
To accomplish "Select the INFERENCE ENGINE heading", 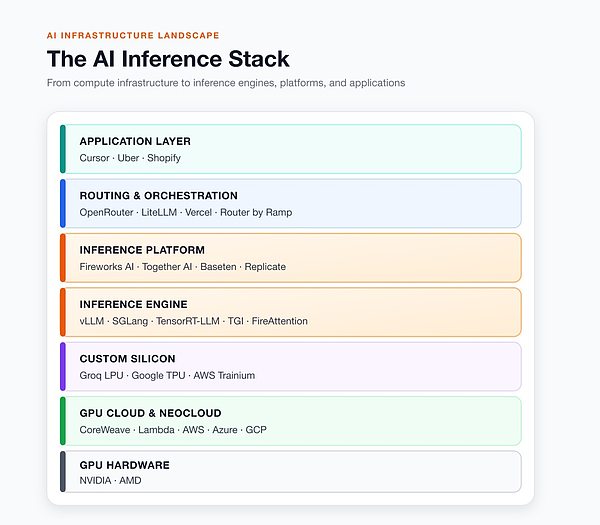I will click(x=134, y=304).
